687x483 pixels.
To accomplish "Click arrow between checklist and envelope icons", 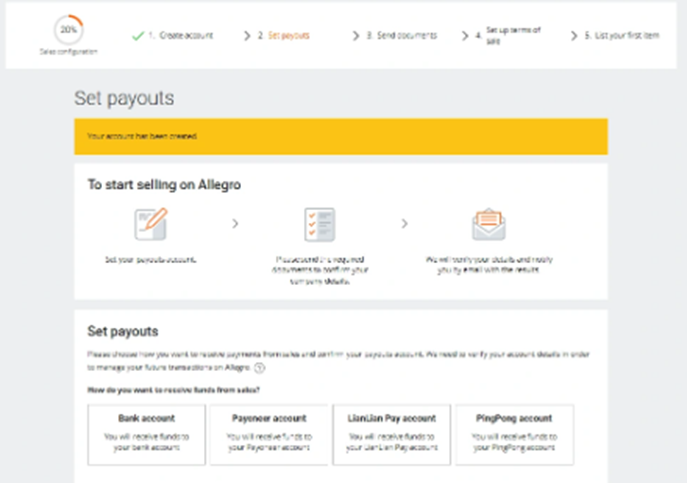I will 404,224.
